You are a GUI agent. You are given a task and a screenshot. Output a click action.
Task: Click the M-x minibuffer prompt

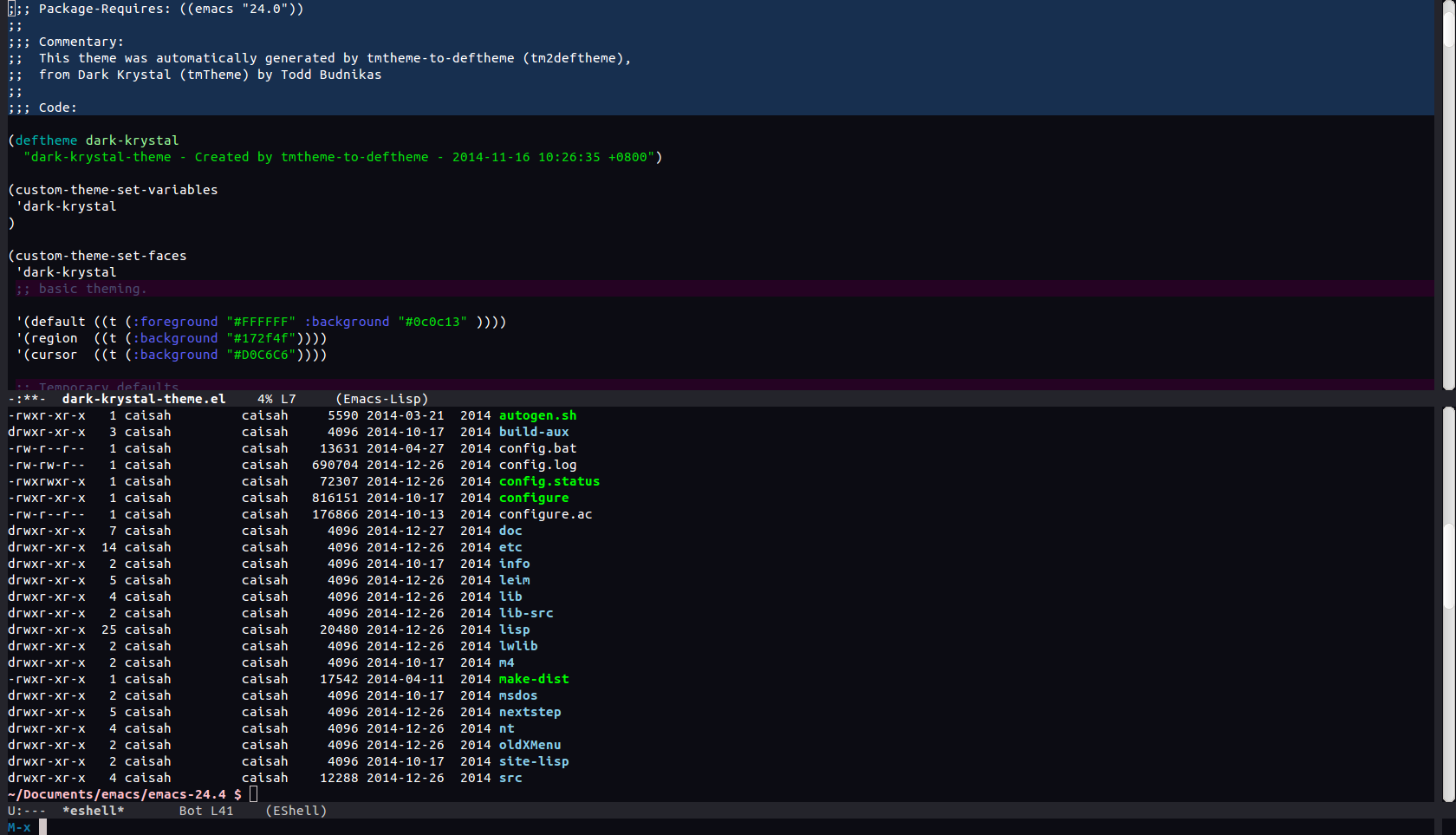coord(19,827)
